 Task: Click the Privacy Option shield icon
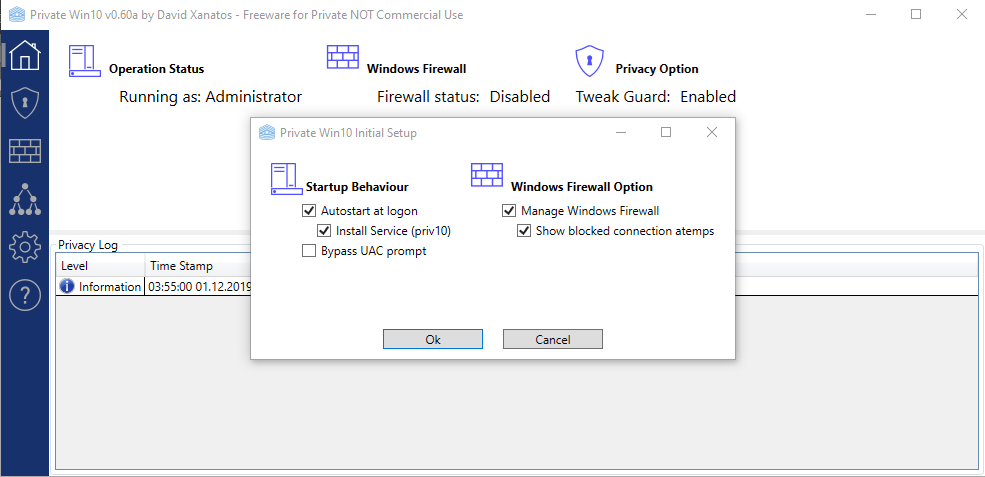point(589,60)
